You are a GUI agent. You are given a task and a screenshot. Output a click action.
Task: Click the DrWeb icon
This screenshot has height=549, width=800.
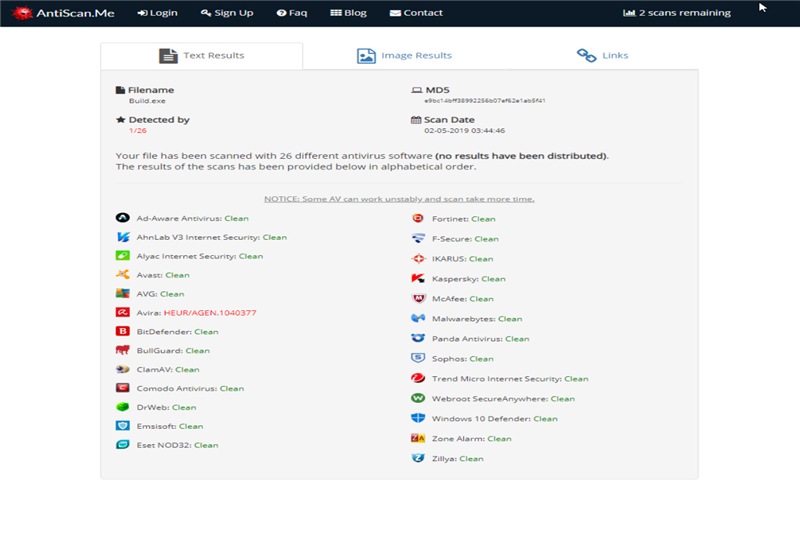[122, 407]
